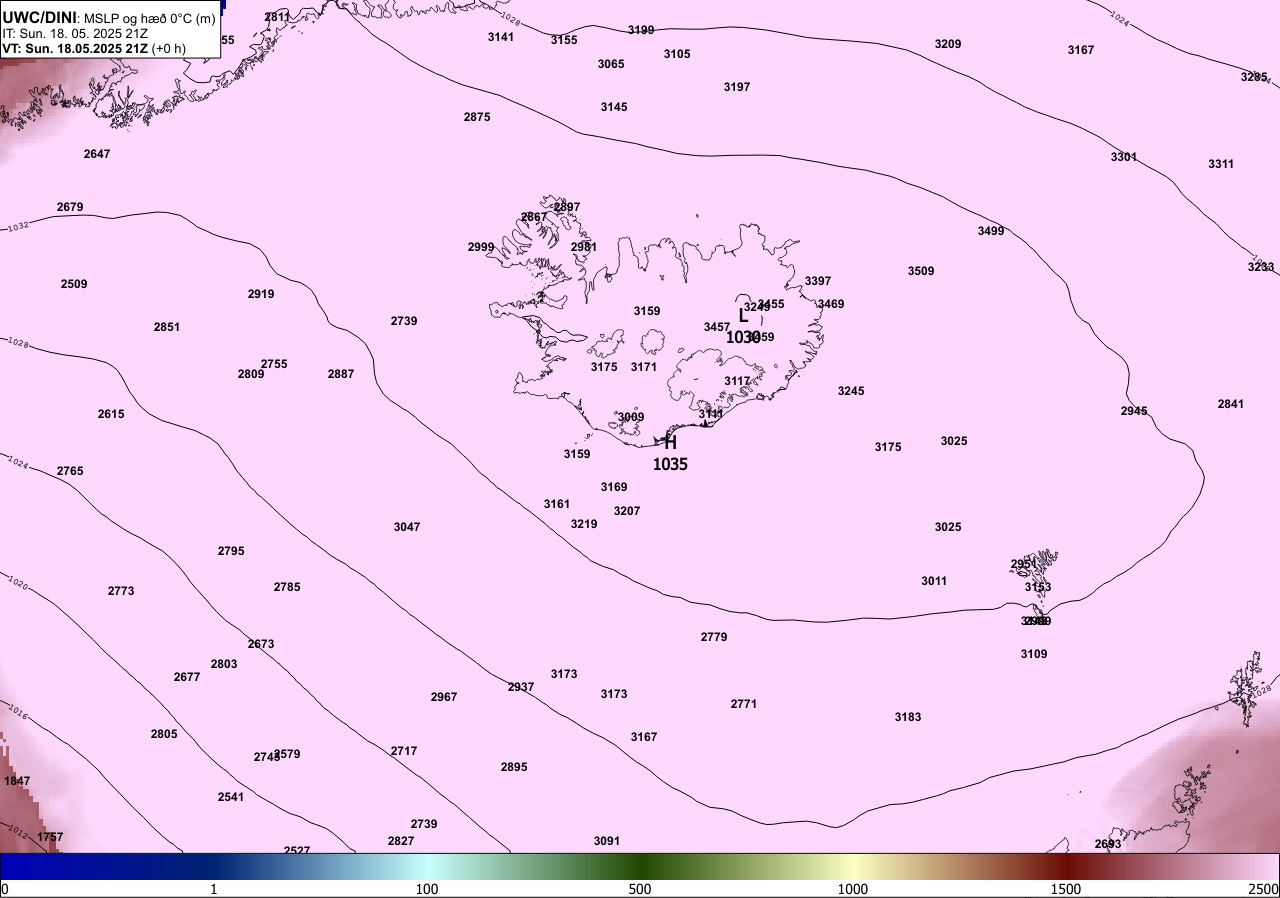The image size is (1280, 898).
Task: Click the 1016 isobar label
Action: click(x=18, y=712)
